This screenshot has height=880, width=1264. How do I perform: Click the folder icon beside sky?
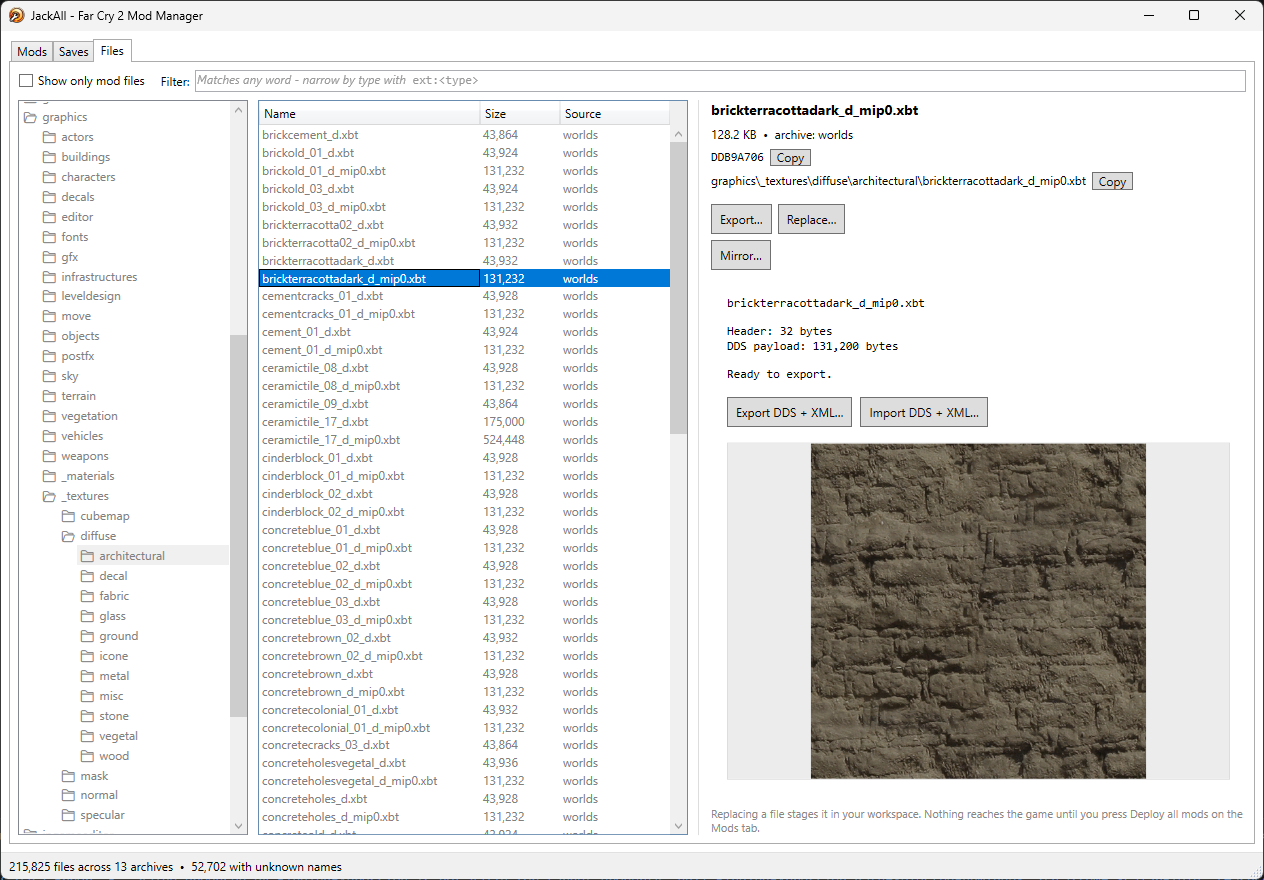pyautogui.click(x=49, y=376)
